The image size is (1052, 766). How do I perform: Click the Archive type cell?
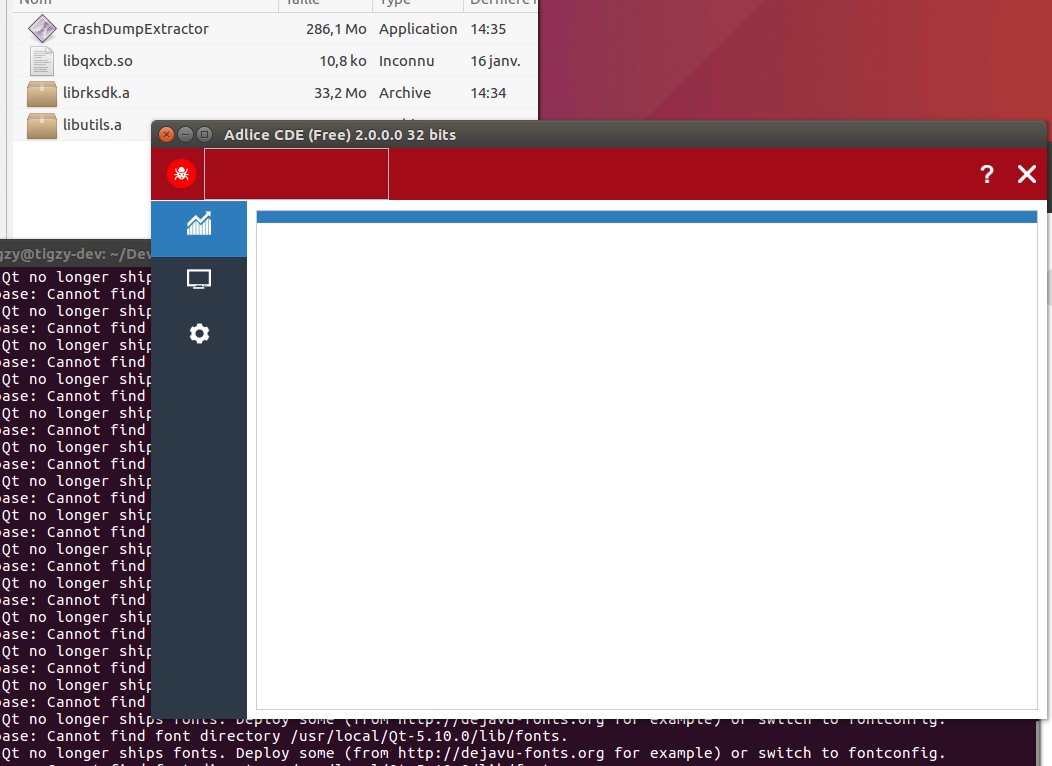[405, 93]
